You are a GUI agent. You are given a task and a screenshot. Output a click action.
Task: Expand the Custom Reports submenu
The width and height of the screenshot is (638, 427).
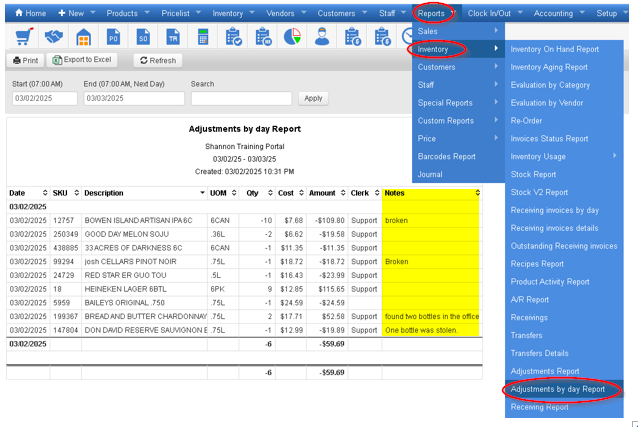tap(458, 121)
